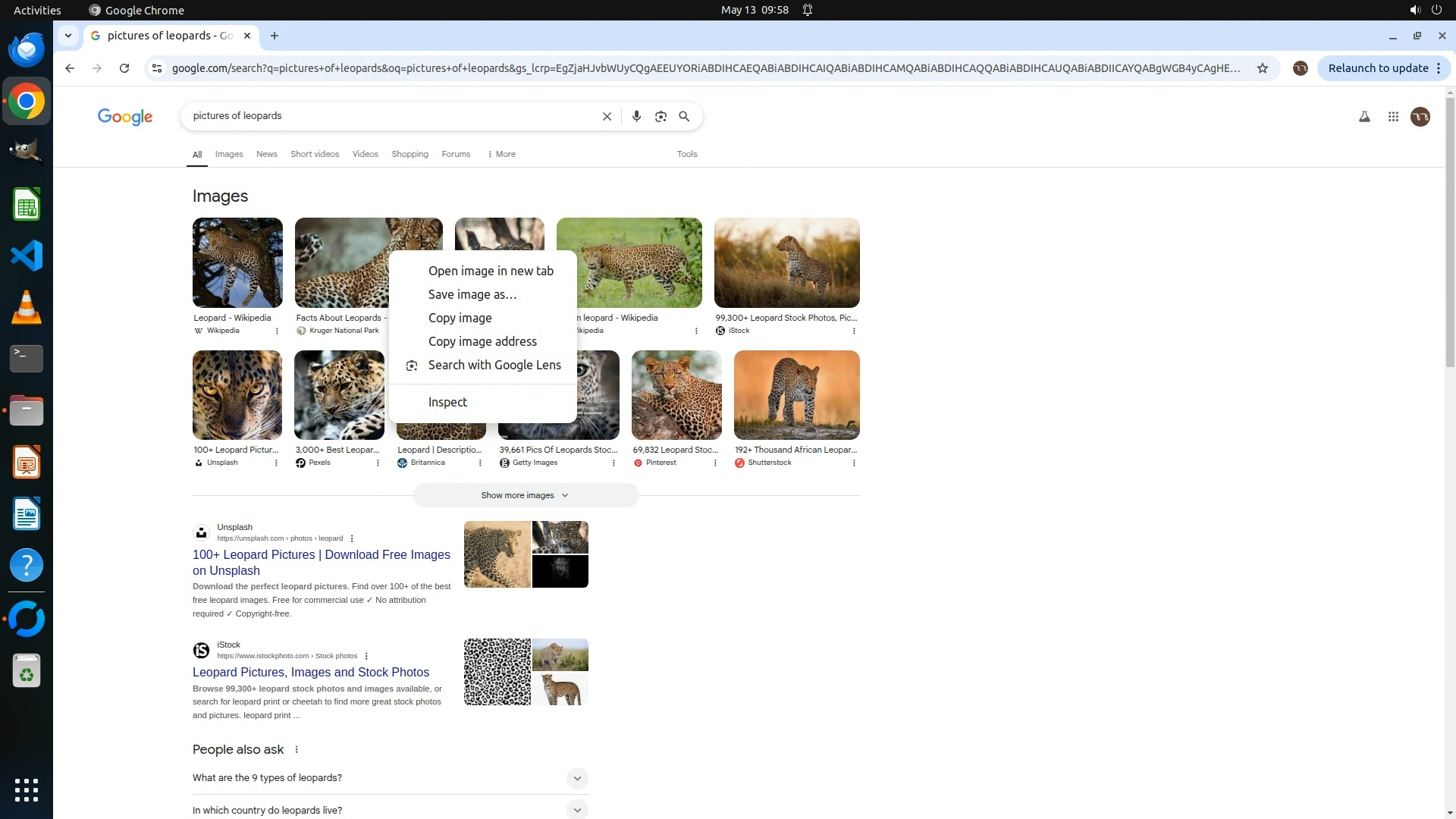
Task: Open the More search filters dropdown
Action: click(x=501, y=154)
